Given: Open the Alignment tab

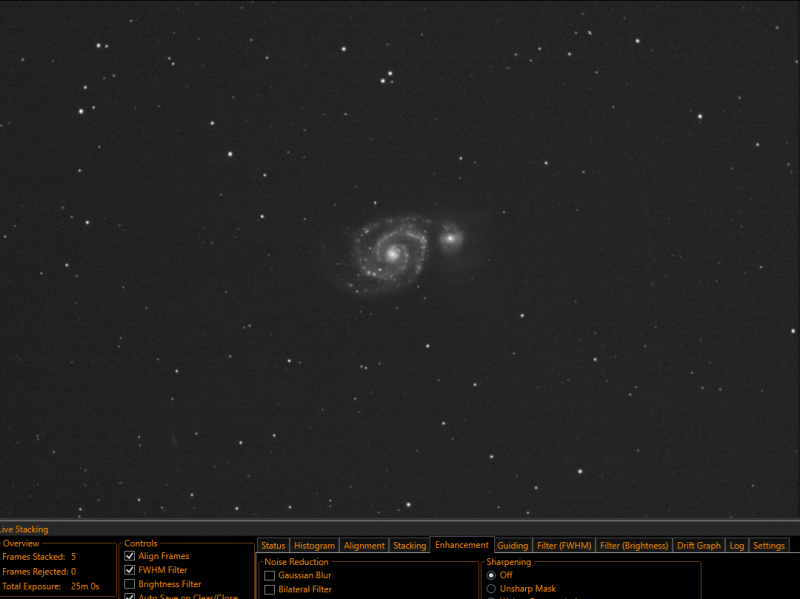Looking at the screenshot, I should click(x=364, y=545).
